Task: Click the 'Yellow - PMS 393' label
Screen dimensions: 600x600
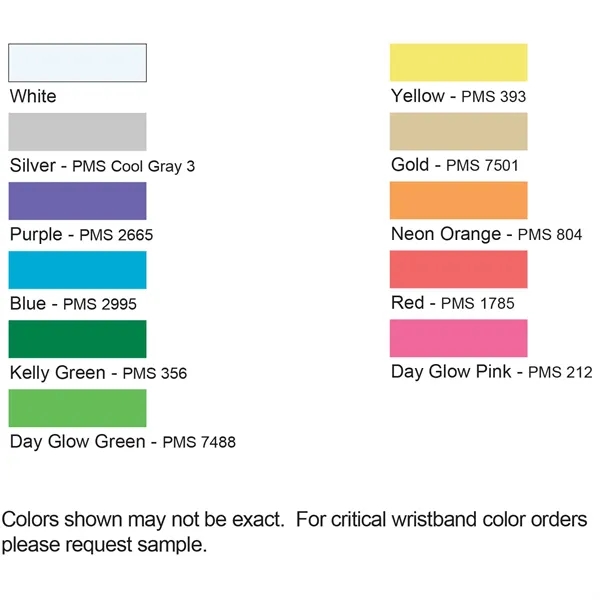Action: click(458, 97)
